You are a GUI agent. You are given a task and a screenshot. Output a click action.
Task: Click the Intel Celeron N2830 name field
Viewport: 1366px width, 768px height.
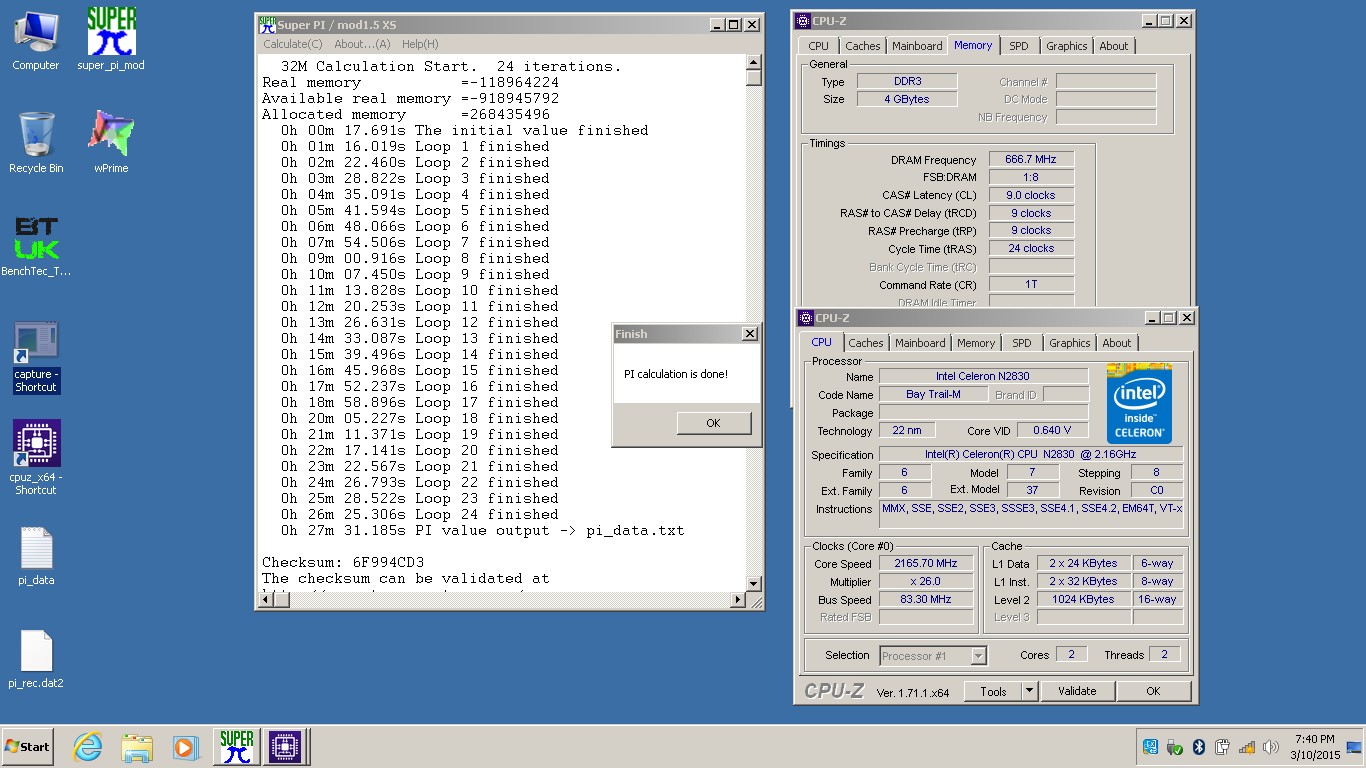point(983,377)
